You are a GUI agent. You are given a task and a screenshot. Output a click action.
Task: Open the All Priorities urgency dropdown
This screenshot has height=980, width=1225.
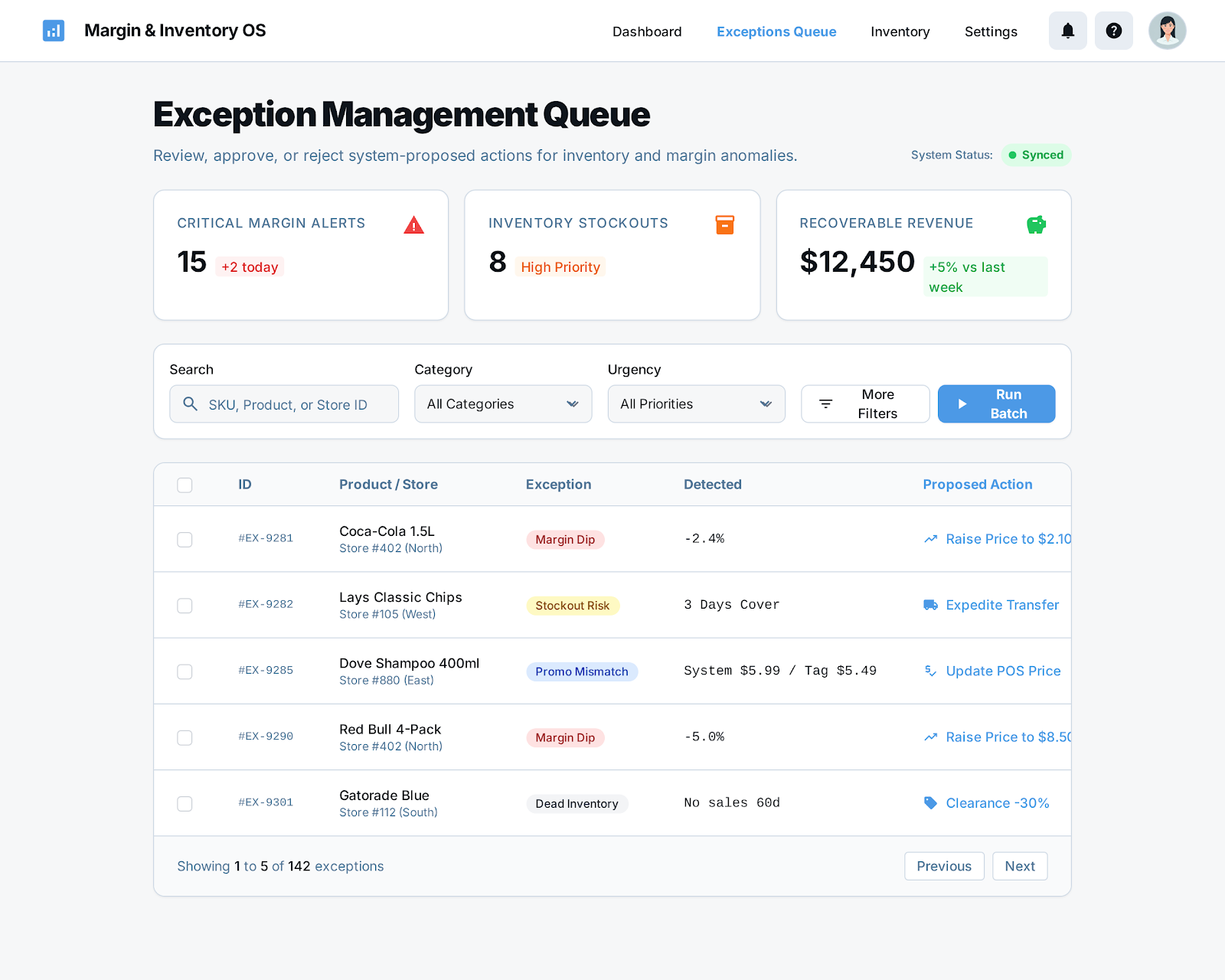(696, 403)
